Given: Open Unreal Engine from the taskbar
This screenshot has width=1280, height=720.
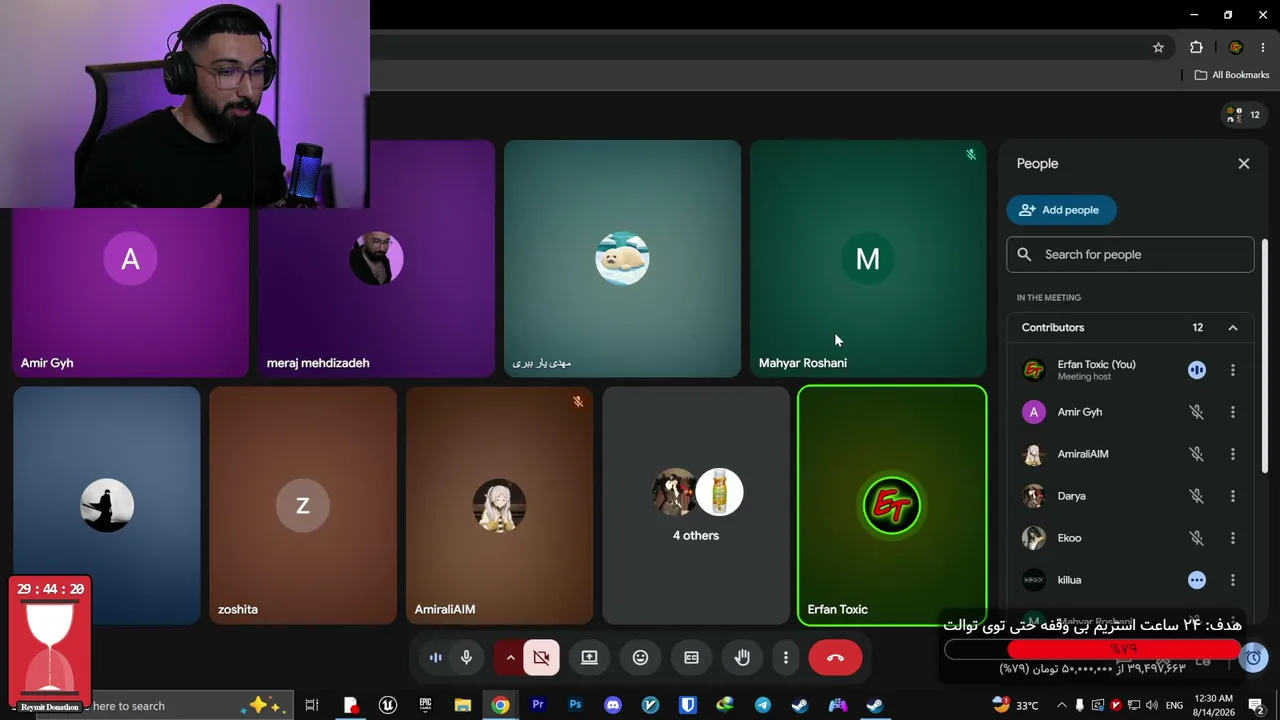Looking at the screenshot, I should point(387,706).
